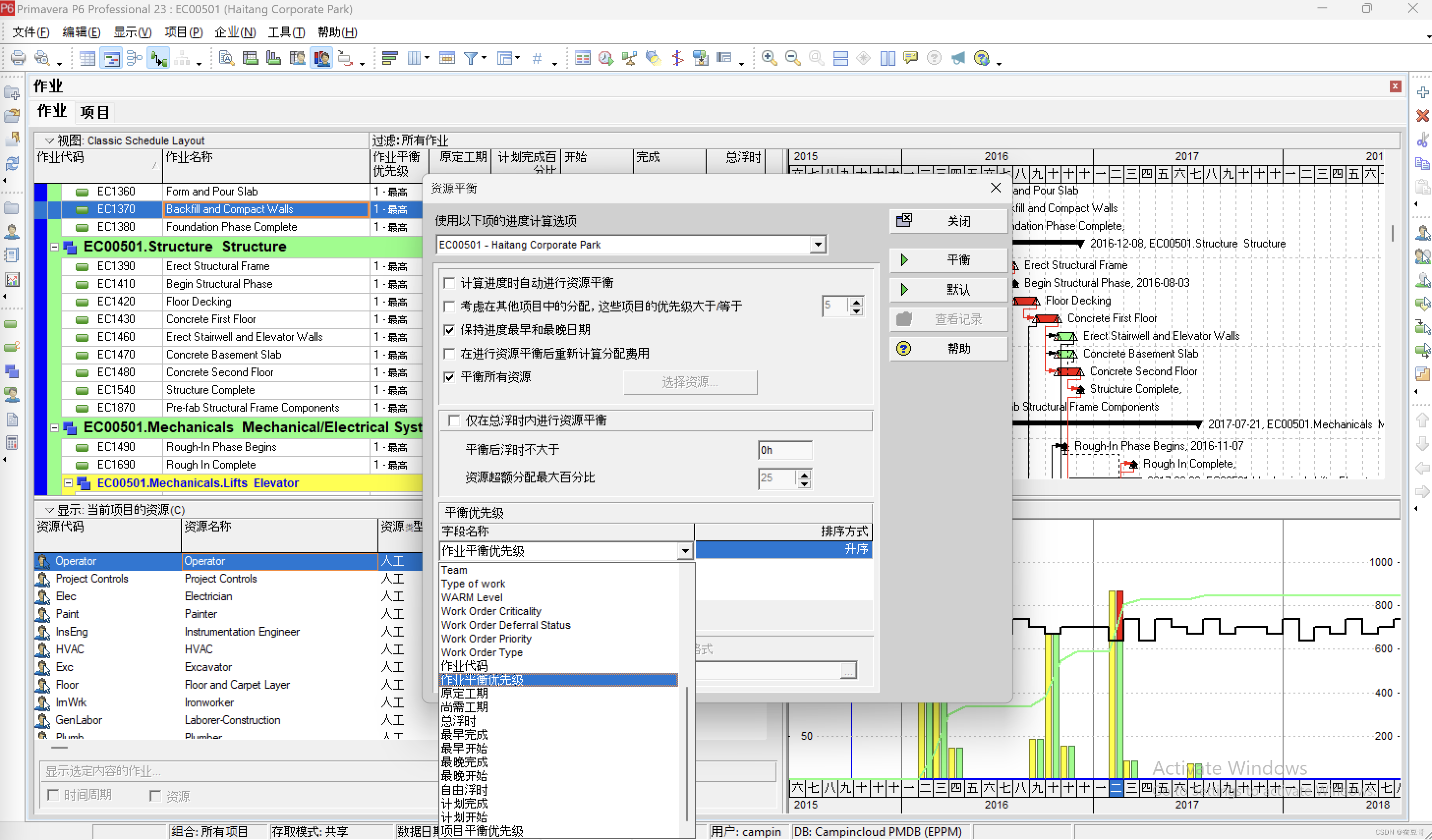Image resolution: width=1432 pixels, height=840 pixels.
Task: Select the Print tool in the toolbar
Action: [18, 57]
